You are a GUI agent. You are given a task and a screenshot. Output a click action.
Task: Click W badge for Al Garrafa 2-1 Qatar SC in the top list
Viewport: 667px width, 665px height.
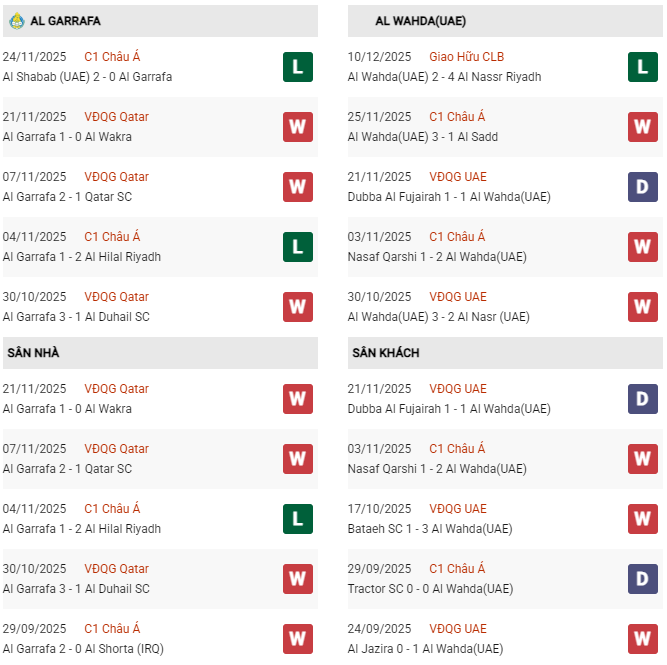coord(298,187)
